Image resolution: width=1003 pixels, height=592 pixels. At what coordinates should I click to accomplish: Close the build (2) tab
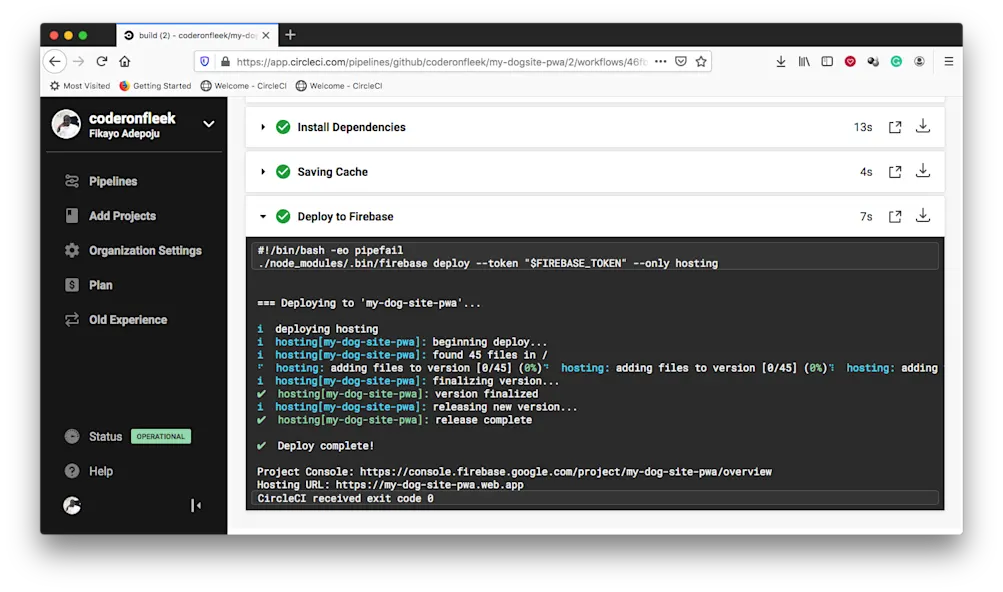(x=265, y=35)
